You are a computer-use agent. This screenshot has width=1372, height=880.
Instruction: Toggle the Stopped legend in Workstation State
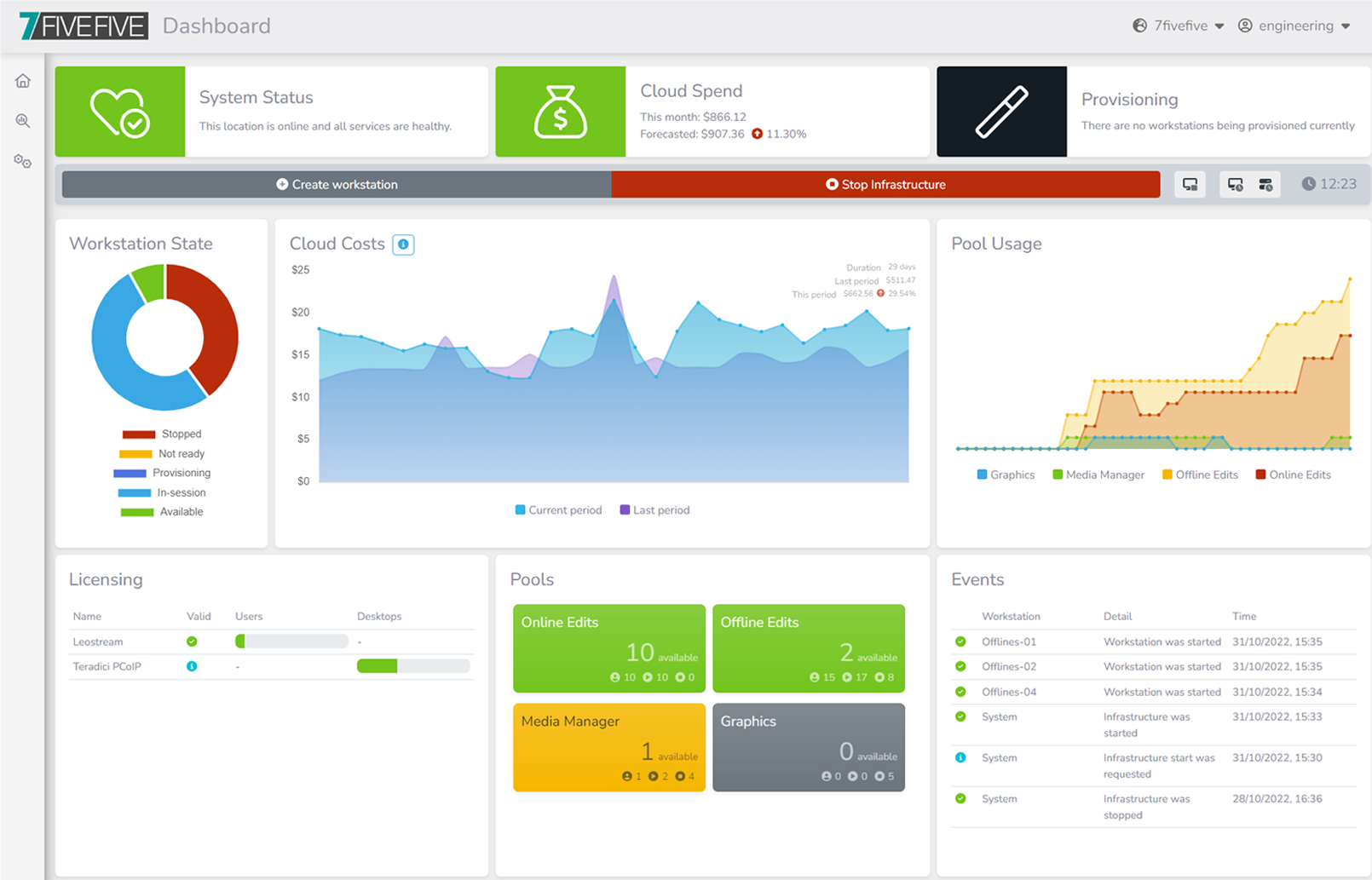coord(162,434)
